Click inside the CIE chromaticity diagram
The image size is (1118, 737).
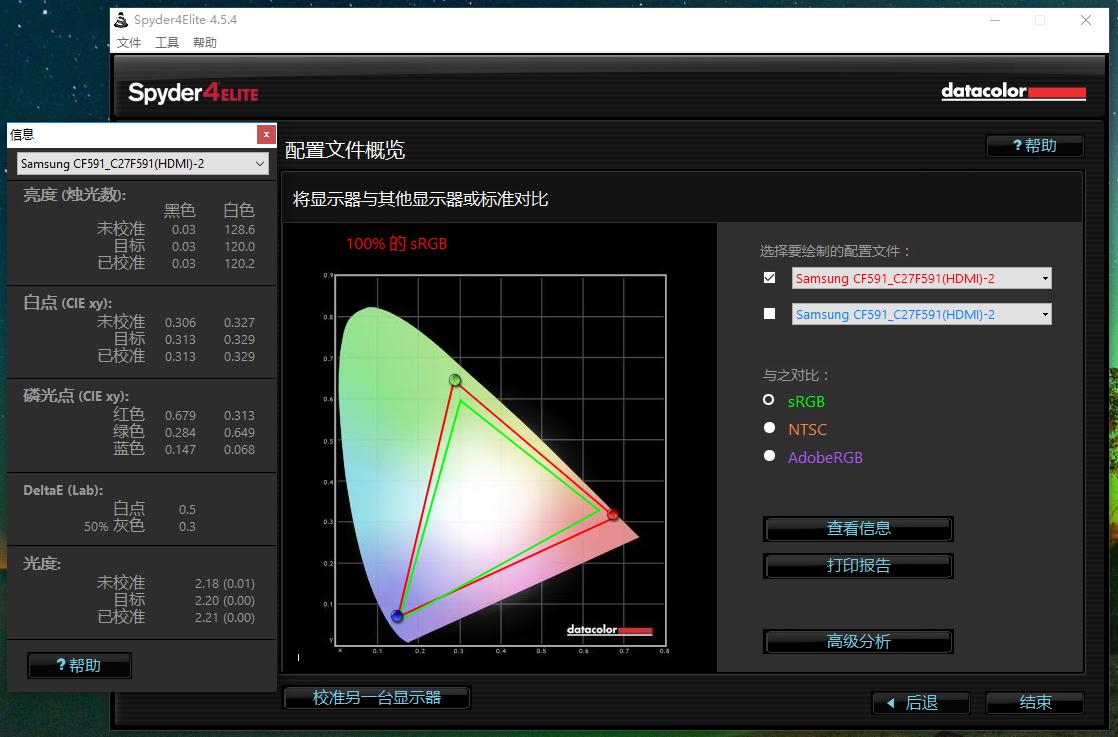[480, 460]
